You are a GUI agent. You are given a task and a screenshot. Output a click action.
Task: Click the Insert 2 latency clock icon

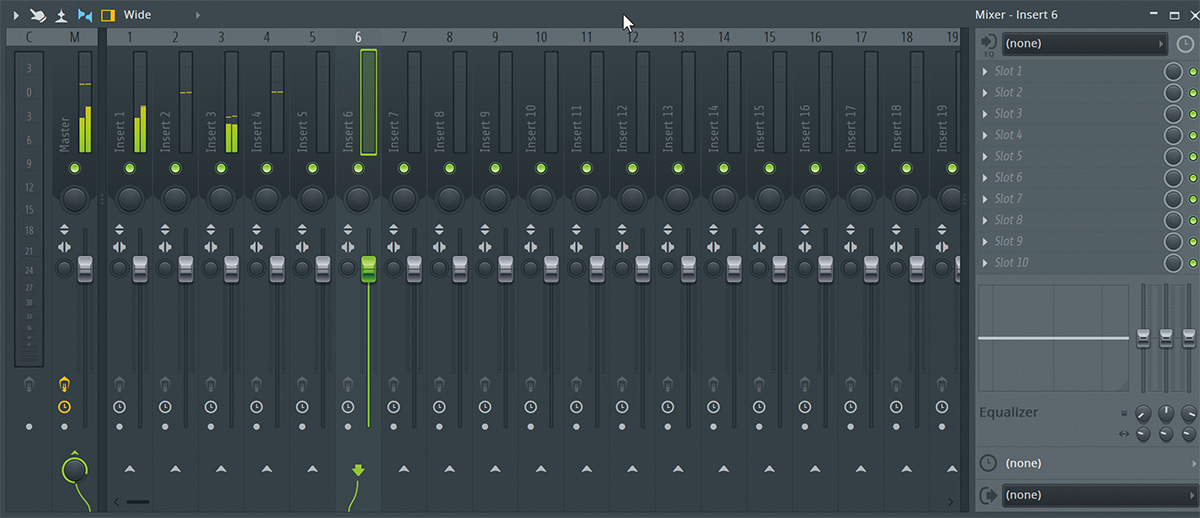pos(165,407)
